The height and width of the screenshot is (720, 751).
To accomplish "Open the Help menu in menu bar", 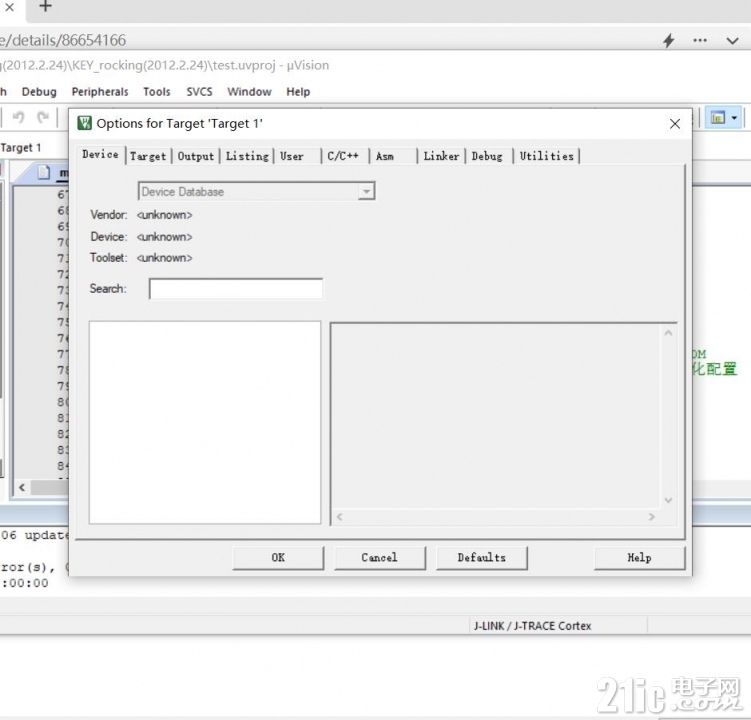I will [x=298, y=91].
